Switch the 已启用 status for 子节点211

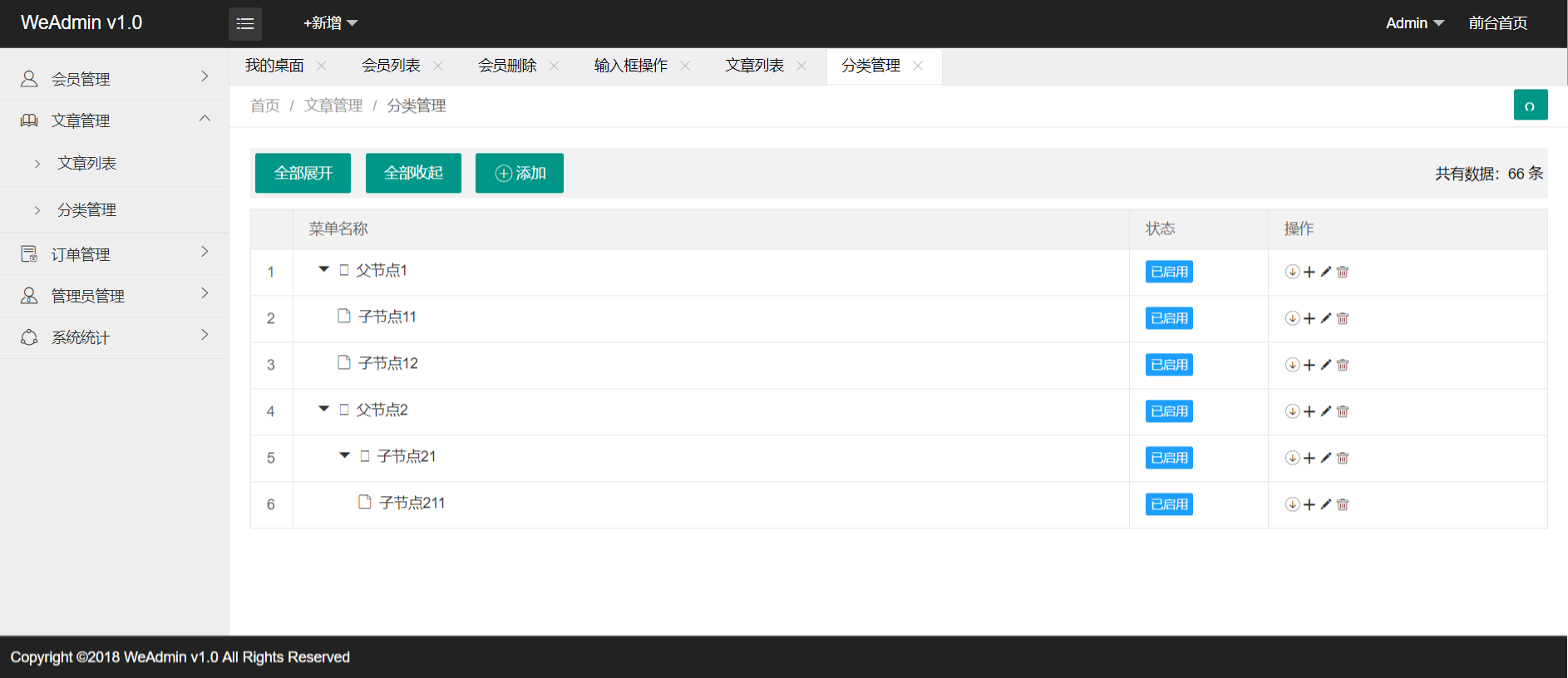tap(1169, 504)
